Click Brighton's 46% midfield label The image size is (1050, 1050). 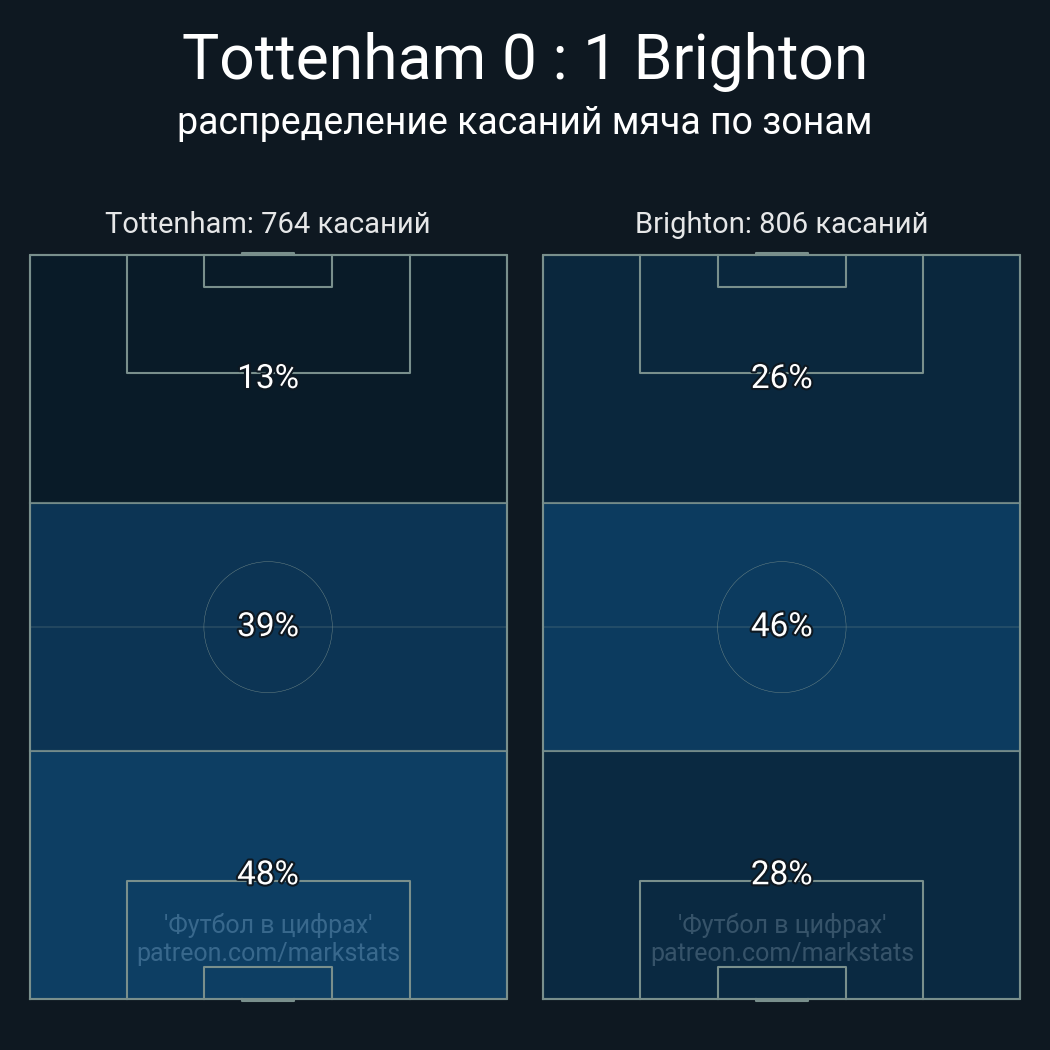(x=781, y=625)
